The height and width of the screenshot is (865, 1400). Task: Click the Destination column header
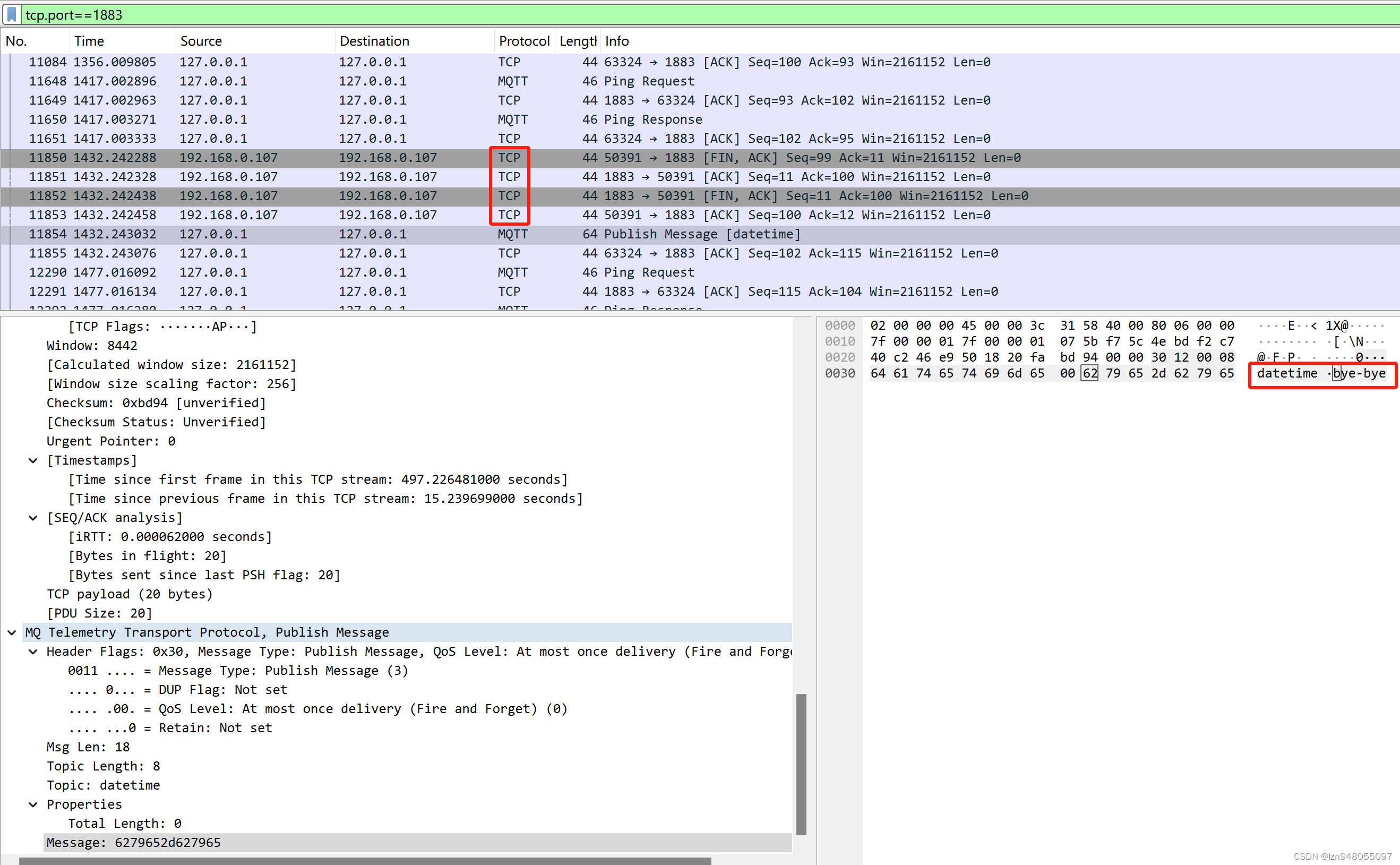(374, 41)
